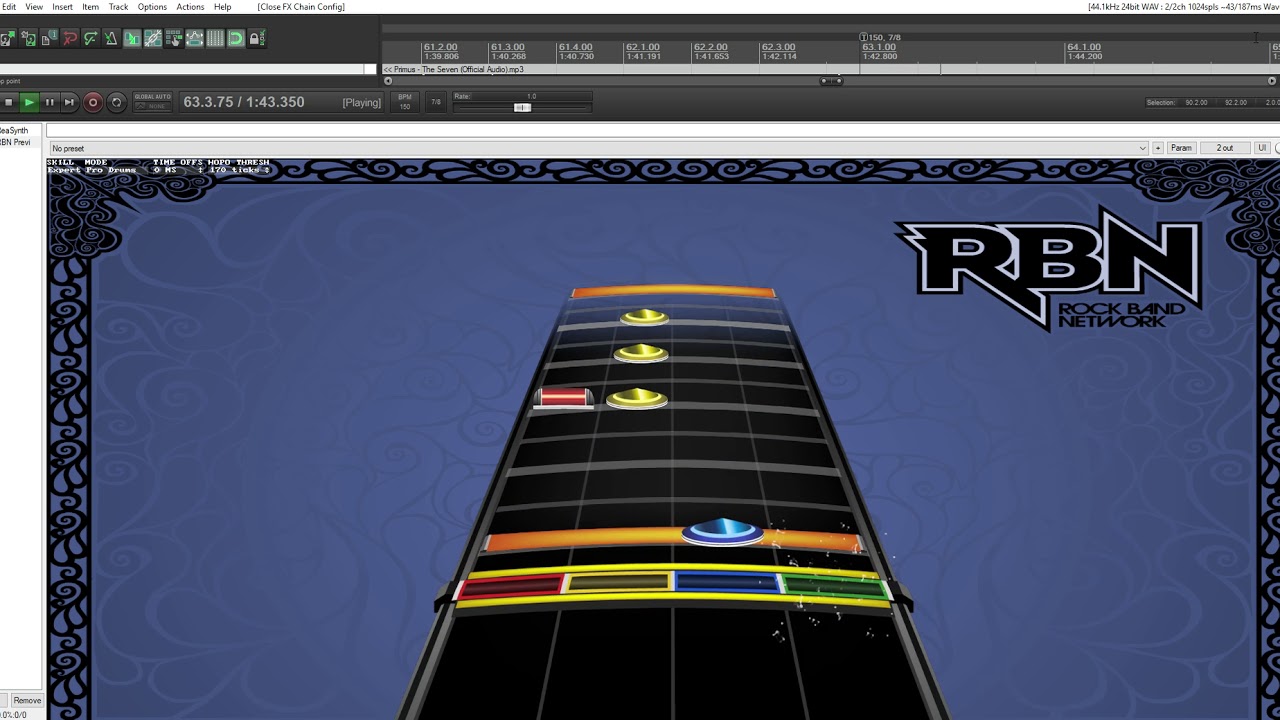Open the Actions menu
The width and height of the screenshot is (1280, 720).
point(190,7)
